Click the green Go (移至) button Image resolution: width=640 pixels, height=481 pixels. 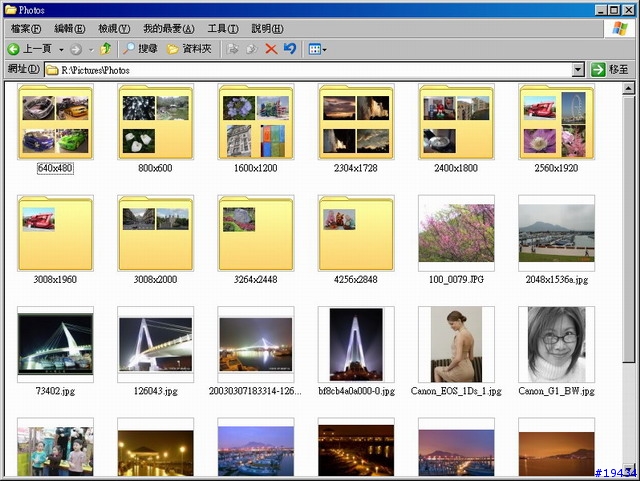click(610, 70)
